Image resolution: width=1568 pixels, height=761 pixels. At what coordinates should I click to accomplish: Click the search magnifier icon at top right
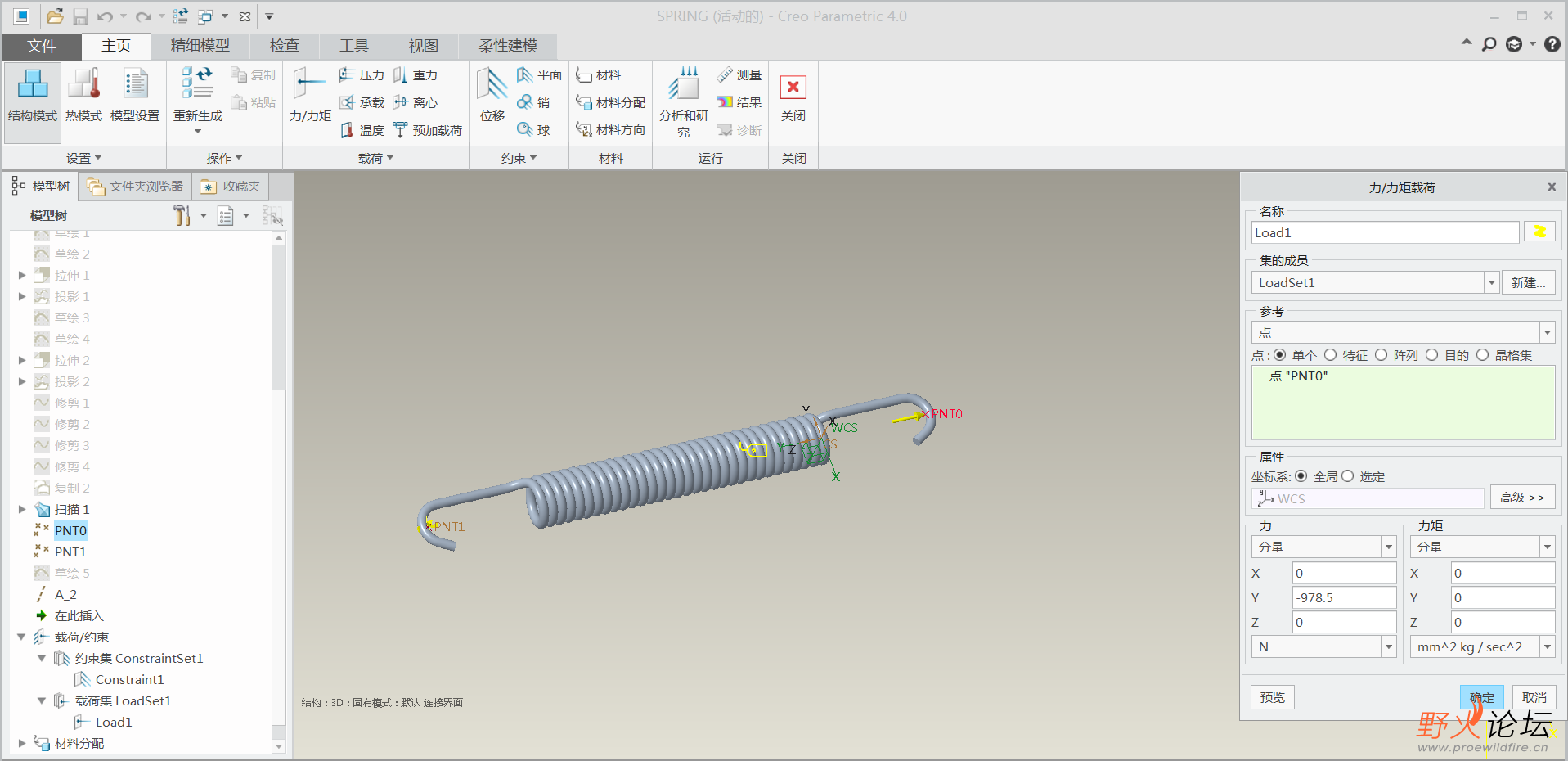pyautogui.click(x=1489, y=44)
